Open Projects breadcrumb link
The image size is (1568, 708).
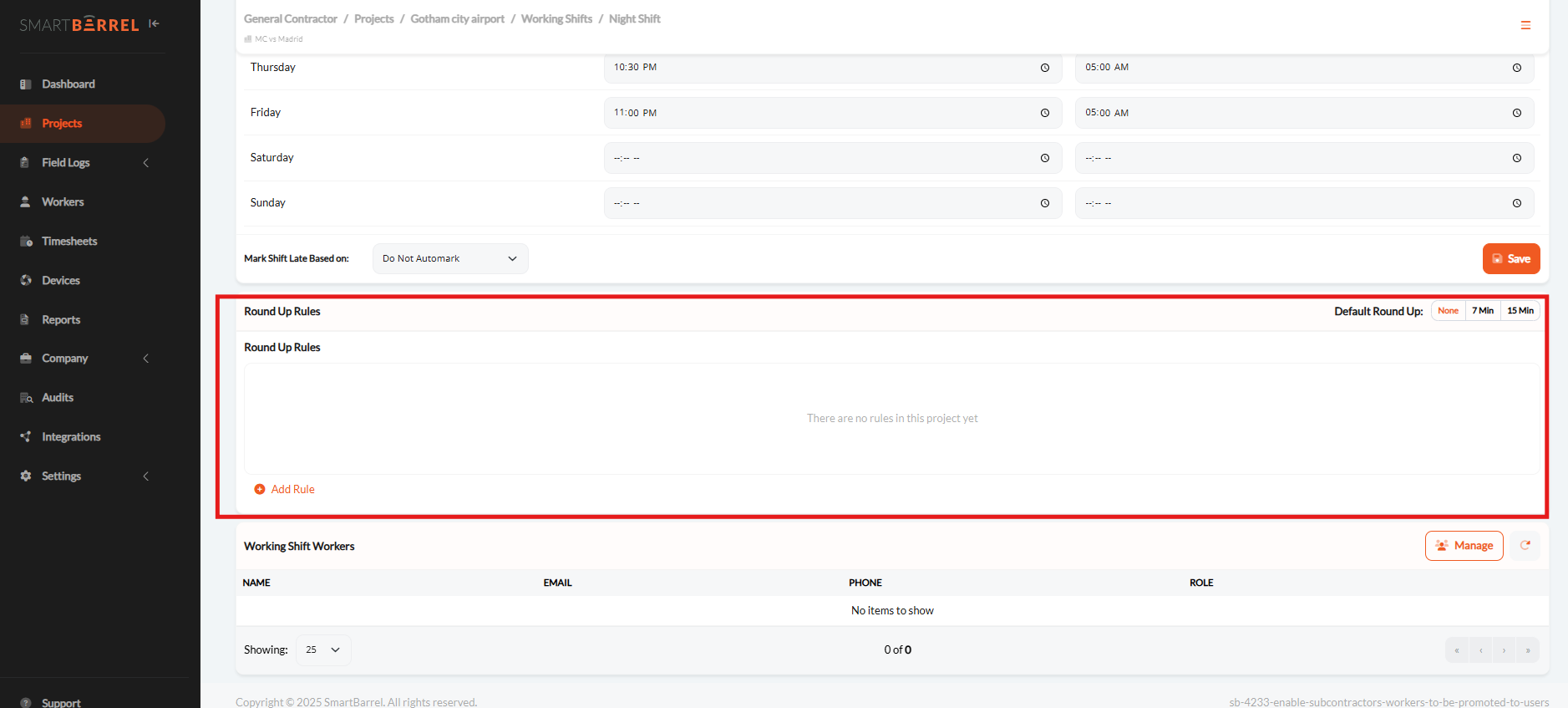click(374, 19)
